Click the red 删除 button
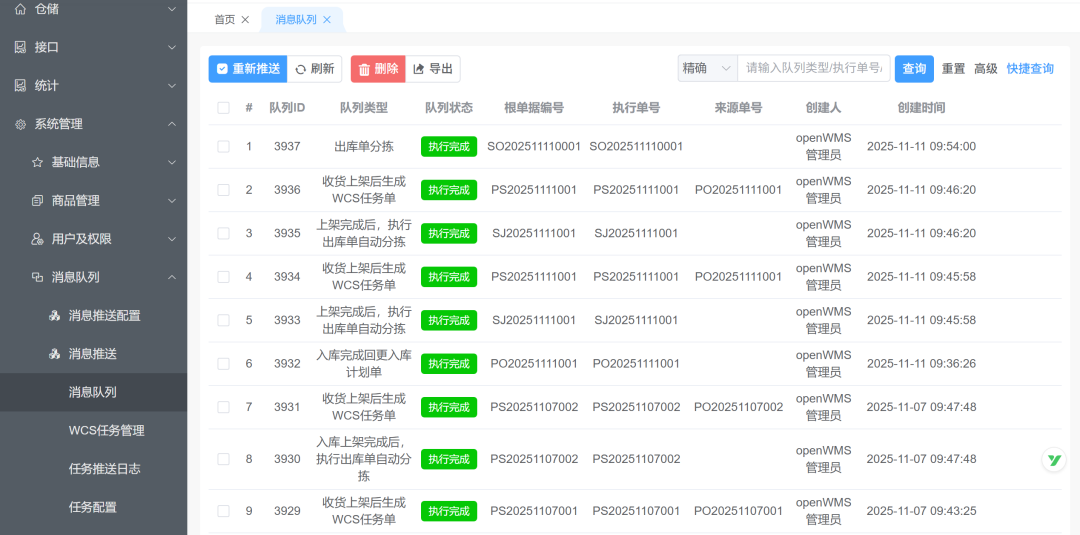This screenshot has width=1080, height=535. [378, 69]
